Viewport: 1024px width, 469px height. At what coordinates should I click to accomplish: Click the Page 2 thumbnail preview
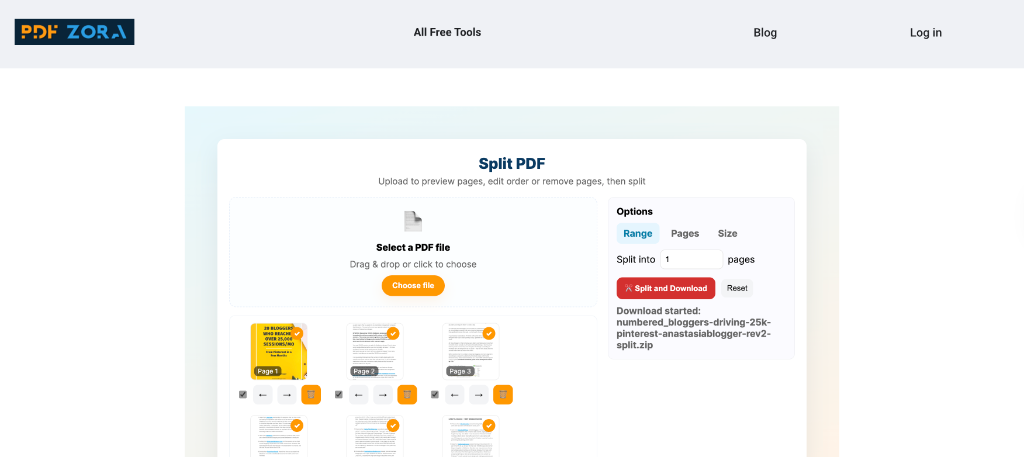tap(375, 351)
